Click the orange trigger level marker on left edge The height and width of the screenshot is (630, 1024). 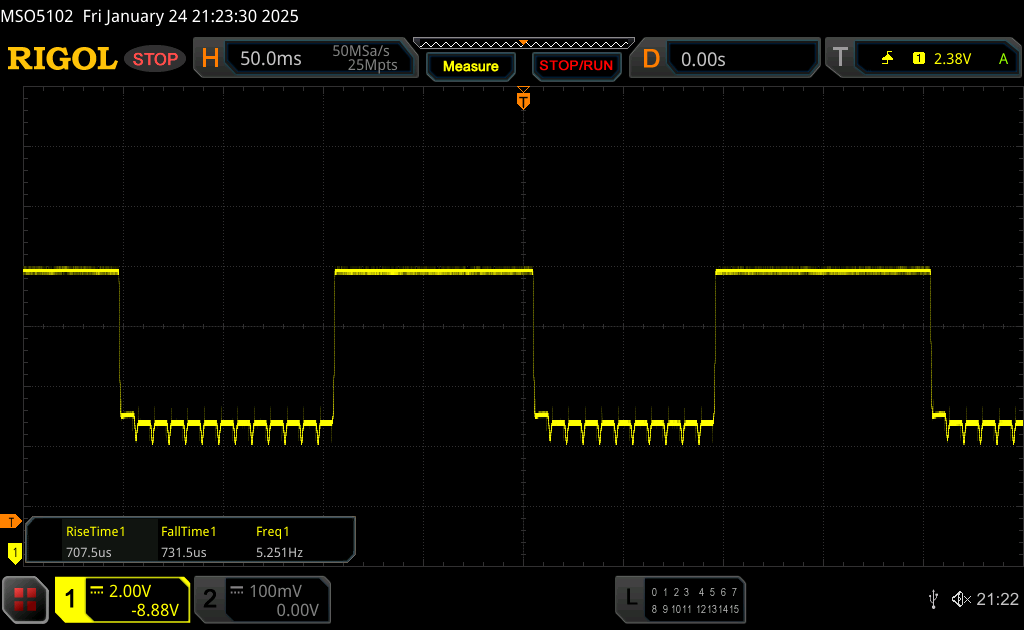coord(12,521)
